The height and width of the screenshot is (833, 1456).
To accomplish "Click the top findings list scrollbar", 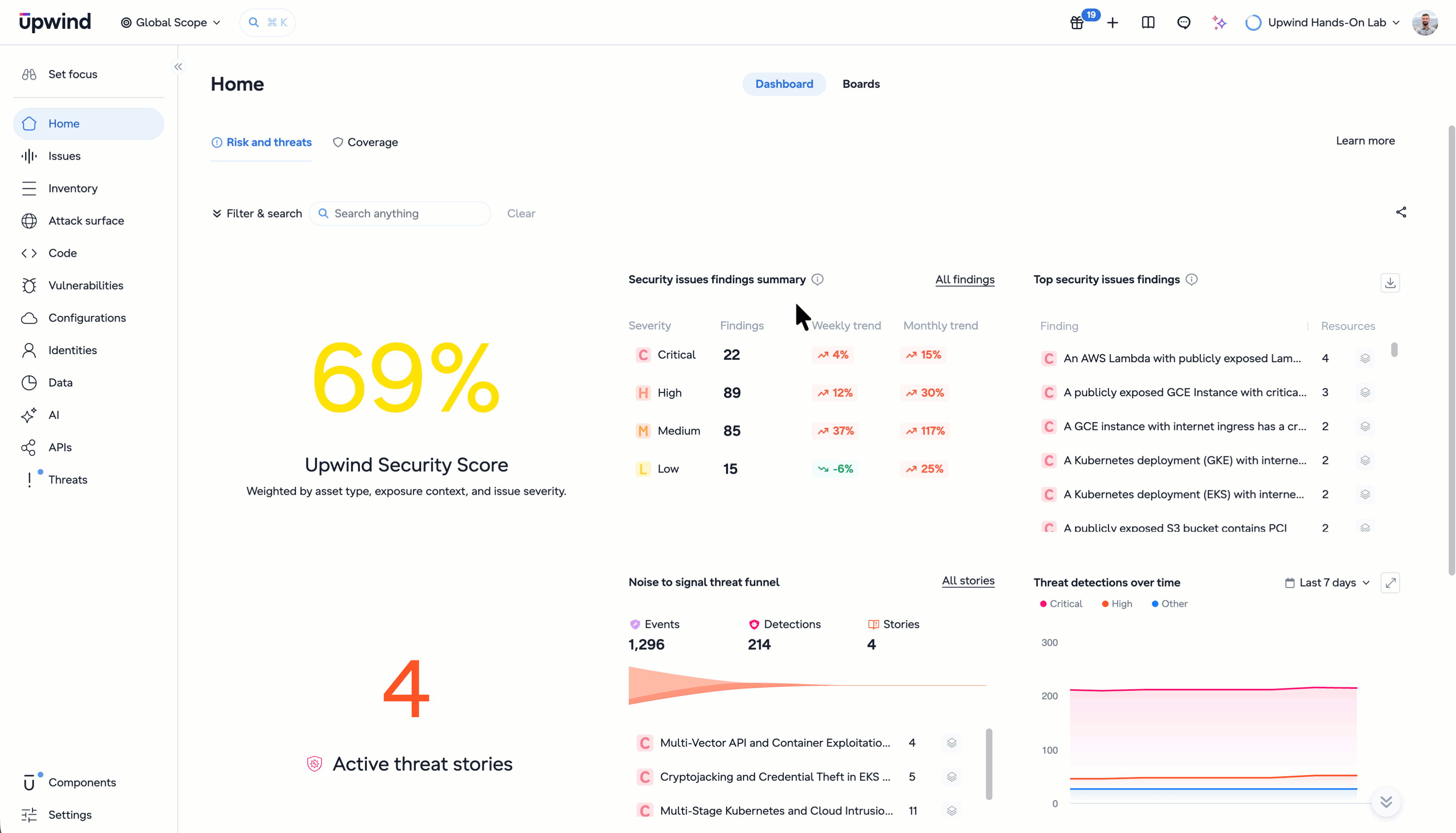I will 1394,350.
